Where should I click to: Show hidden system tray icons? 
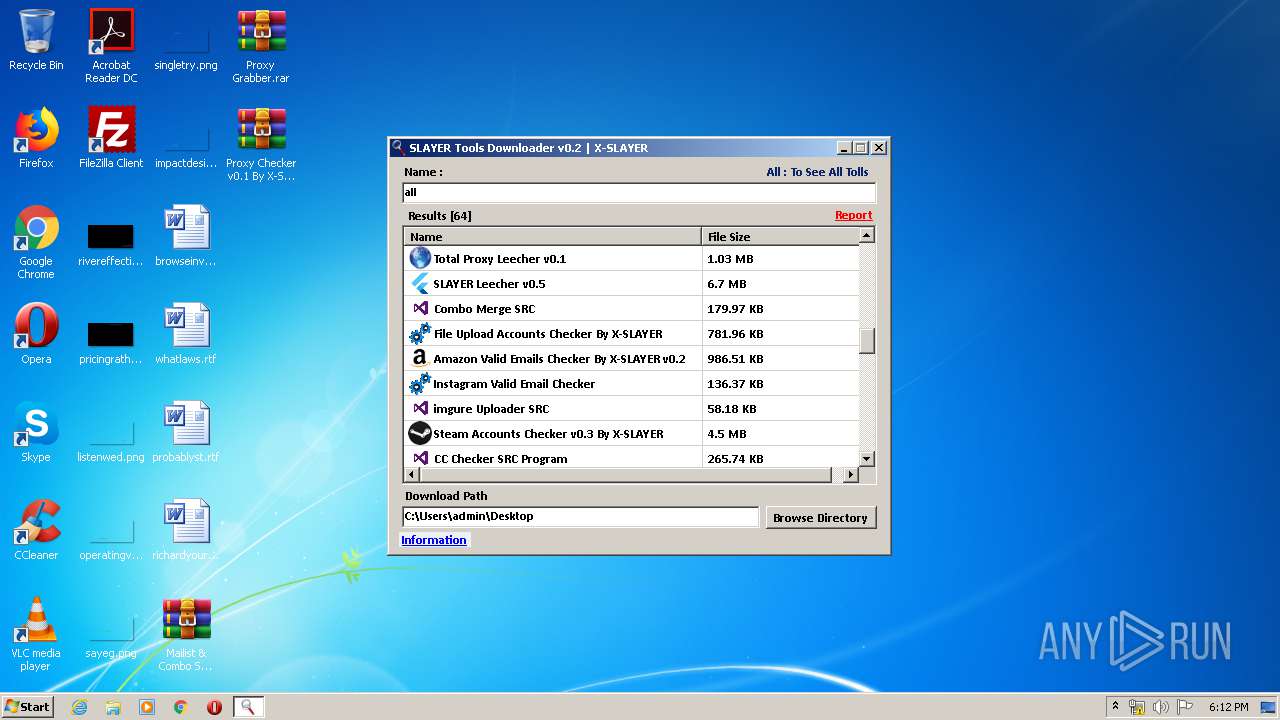point(1115,707)
